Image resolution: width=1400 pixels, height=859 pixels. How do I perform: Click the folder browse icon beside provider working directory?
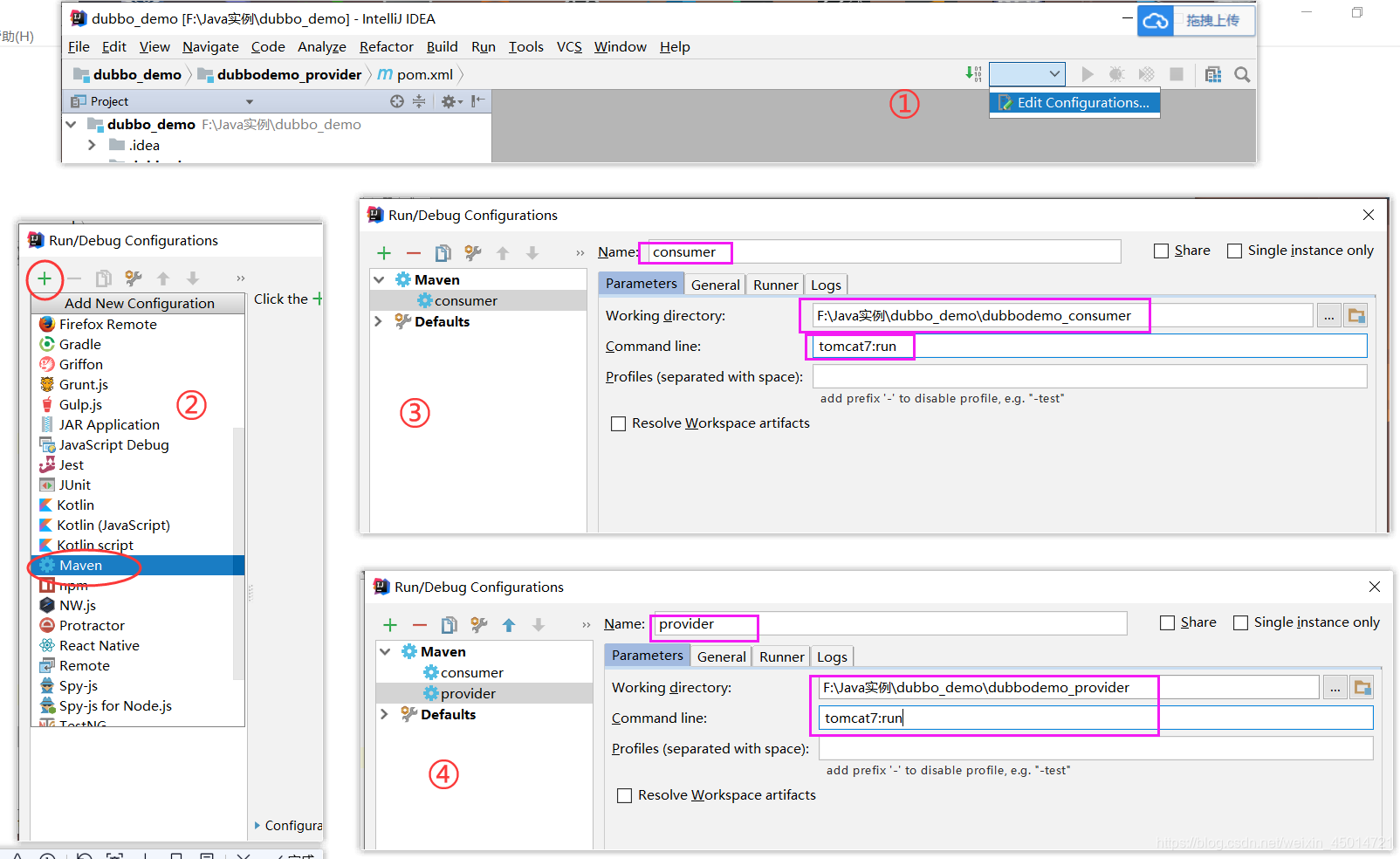1362,688
